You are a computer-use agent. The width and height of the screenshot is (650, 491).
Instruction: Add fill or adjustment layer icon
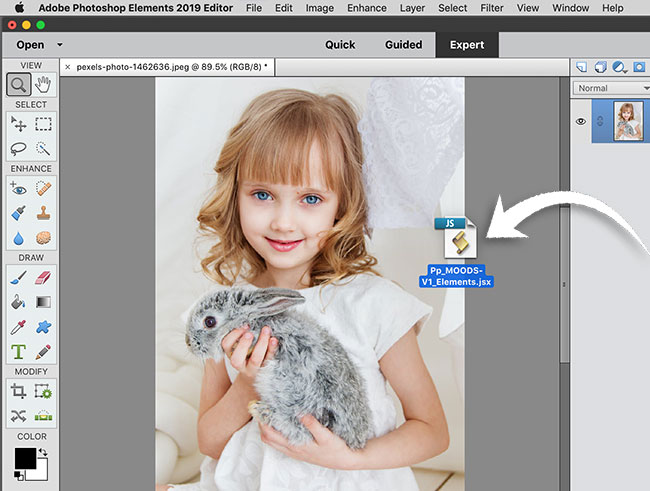620,67
